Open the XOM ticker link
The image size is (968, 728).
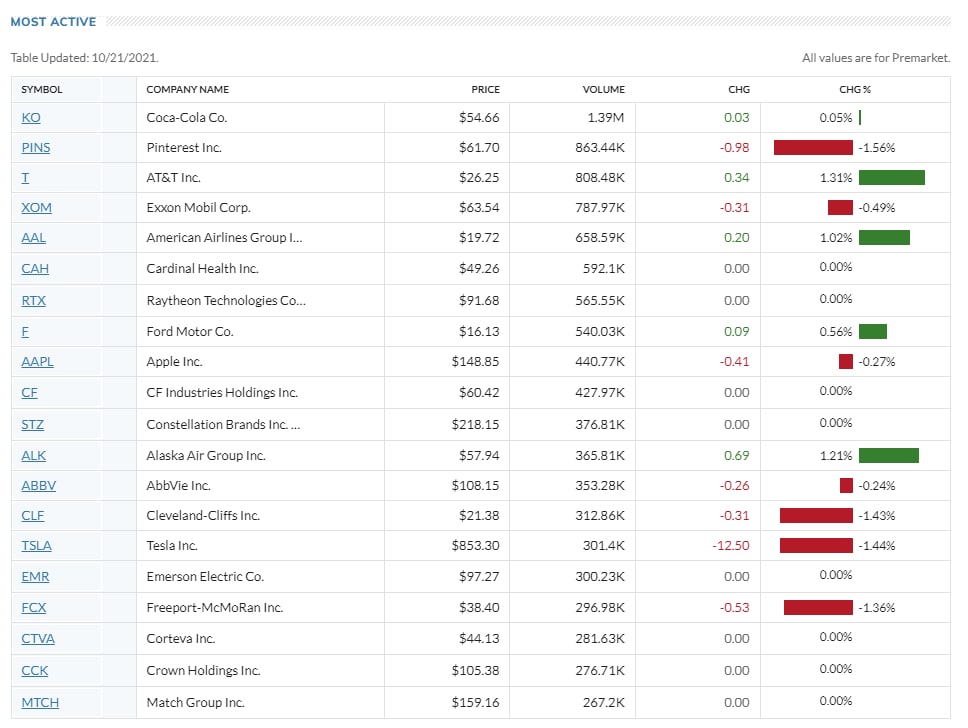36,207
